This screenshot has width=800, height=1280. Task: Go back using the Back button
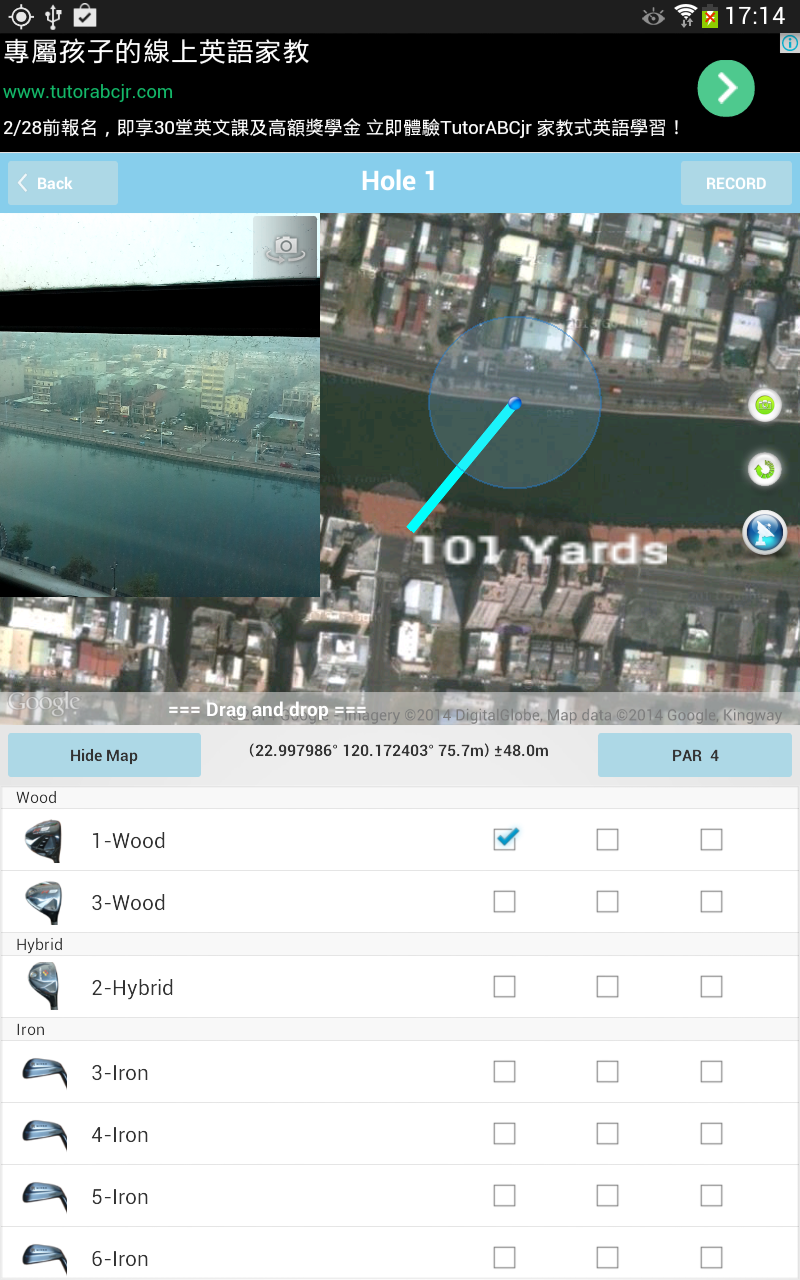point(63,183)
